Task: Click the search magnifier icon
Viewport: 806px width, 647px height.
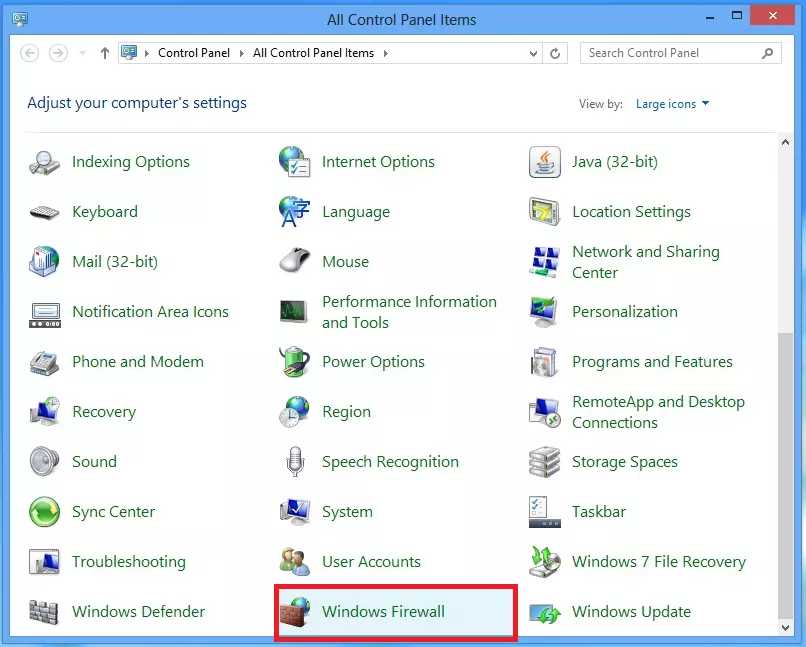Action: [x=767, y=53]
